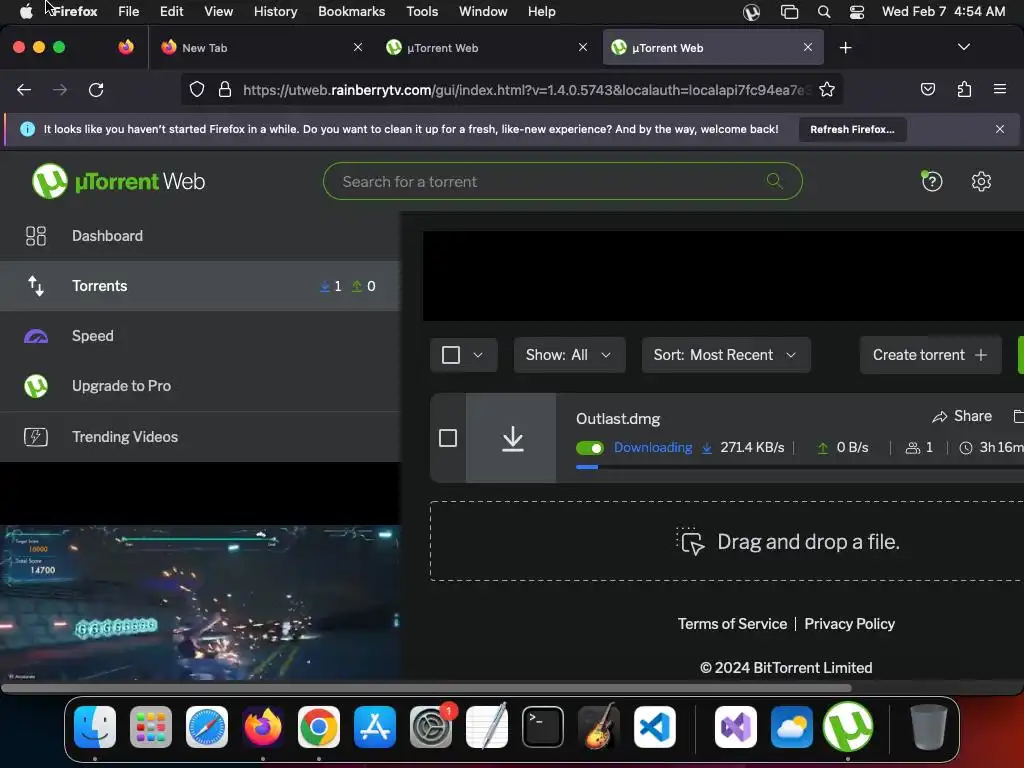Open the Trash from the Dock
This screenshot has width=1024, height=768.
(928, 726)
